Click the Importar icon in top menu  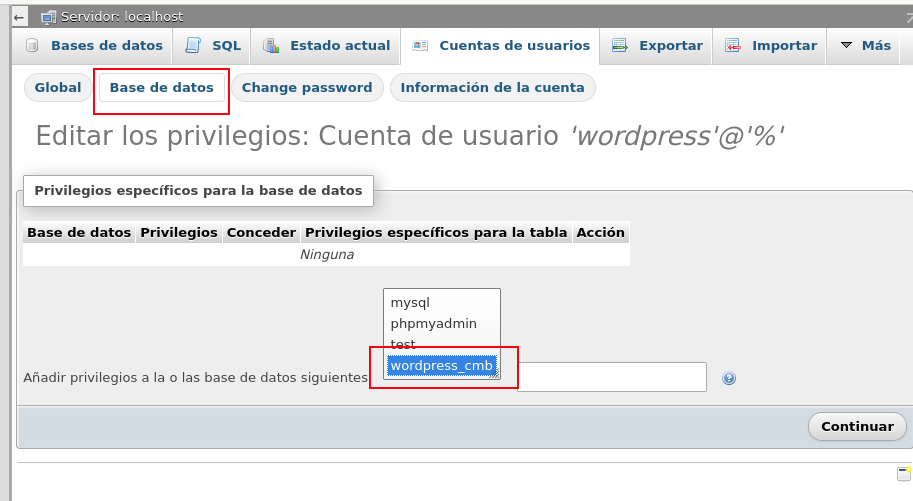click(x=733, y=46)
